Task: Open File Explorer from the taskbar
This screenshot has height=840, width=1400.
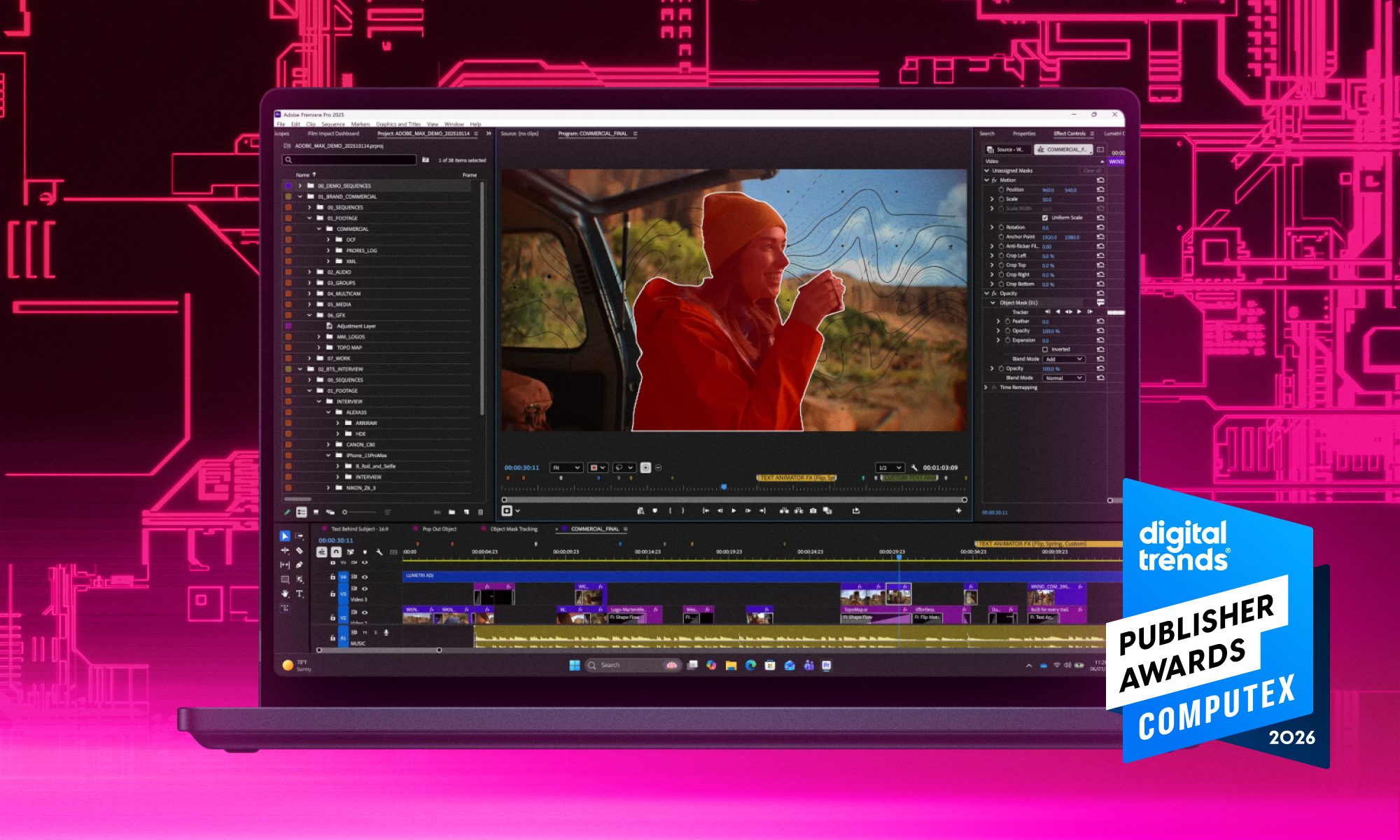Action: click(731, 665)
